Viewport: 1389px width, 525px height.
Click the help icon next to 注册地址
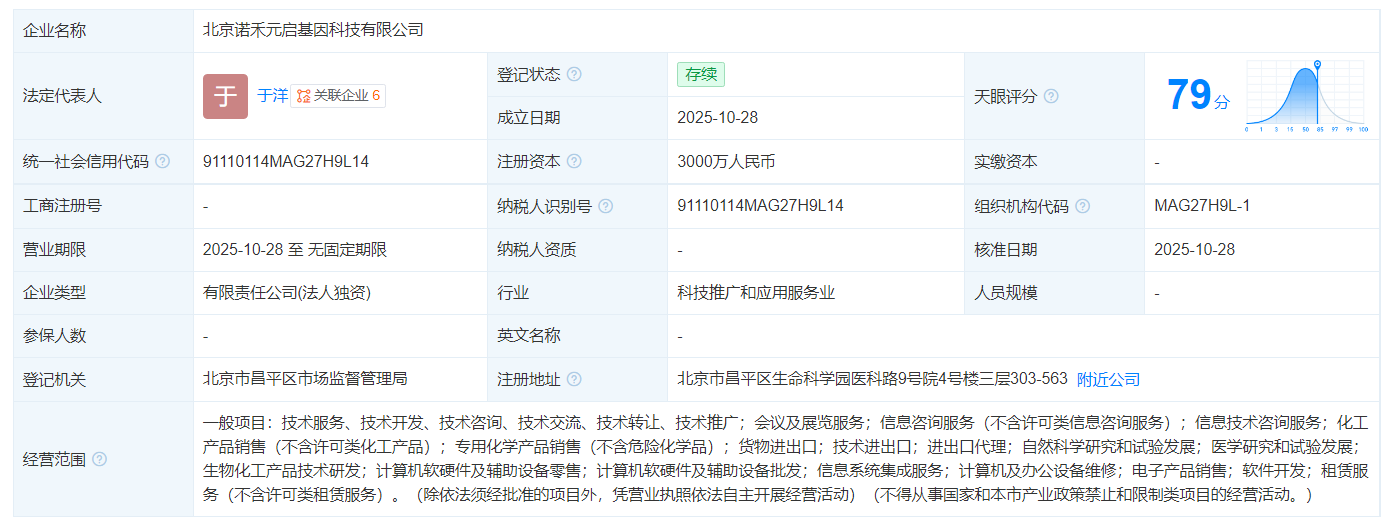[x=574, y=380]
